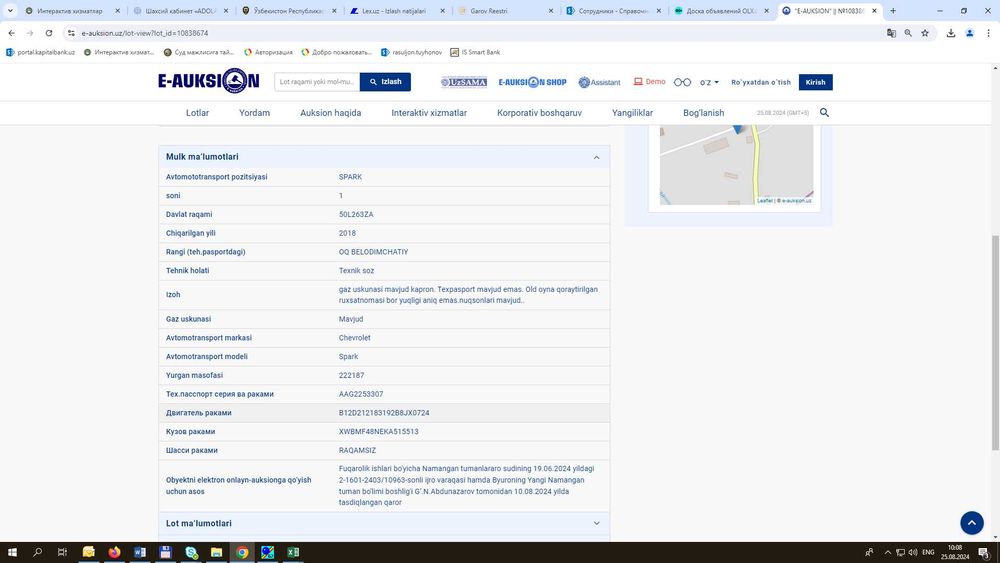
Task: Toggle the accessibility glasses icon
Action: point(682,82)
